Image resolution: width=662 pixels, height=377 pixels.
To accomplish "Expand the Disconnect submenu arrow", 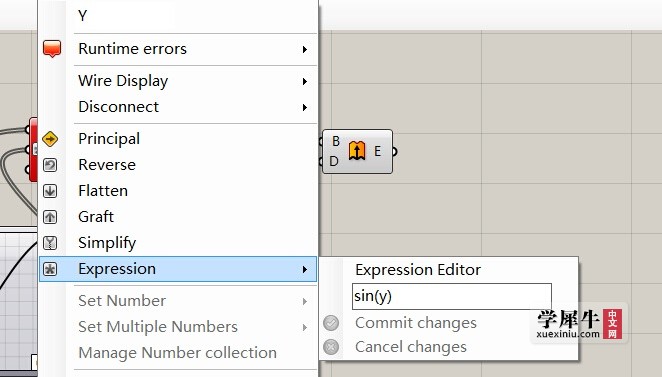I will 304,107.
